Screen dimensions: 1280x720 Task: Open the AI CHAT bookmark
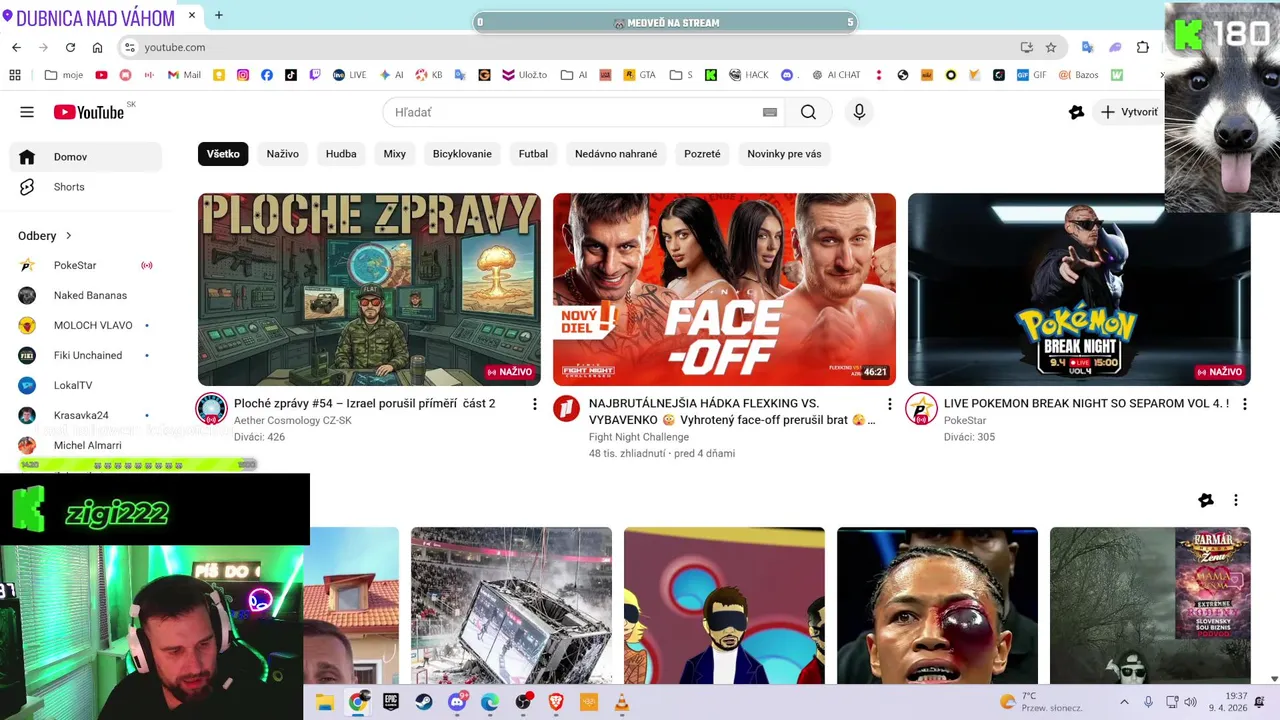(836, 75)
